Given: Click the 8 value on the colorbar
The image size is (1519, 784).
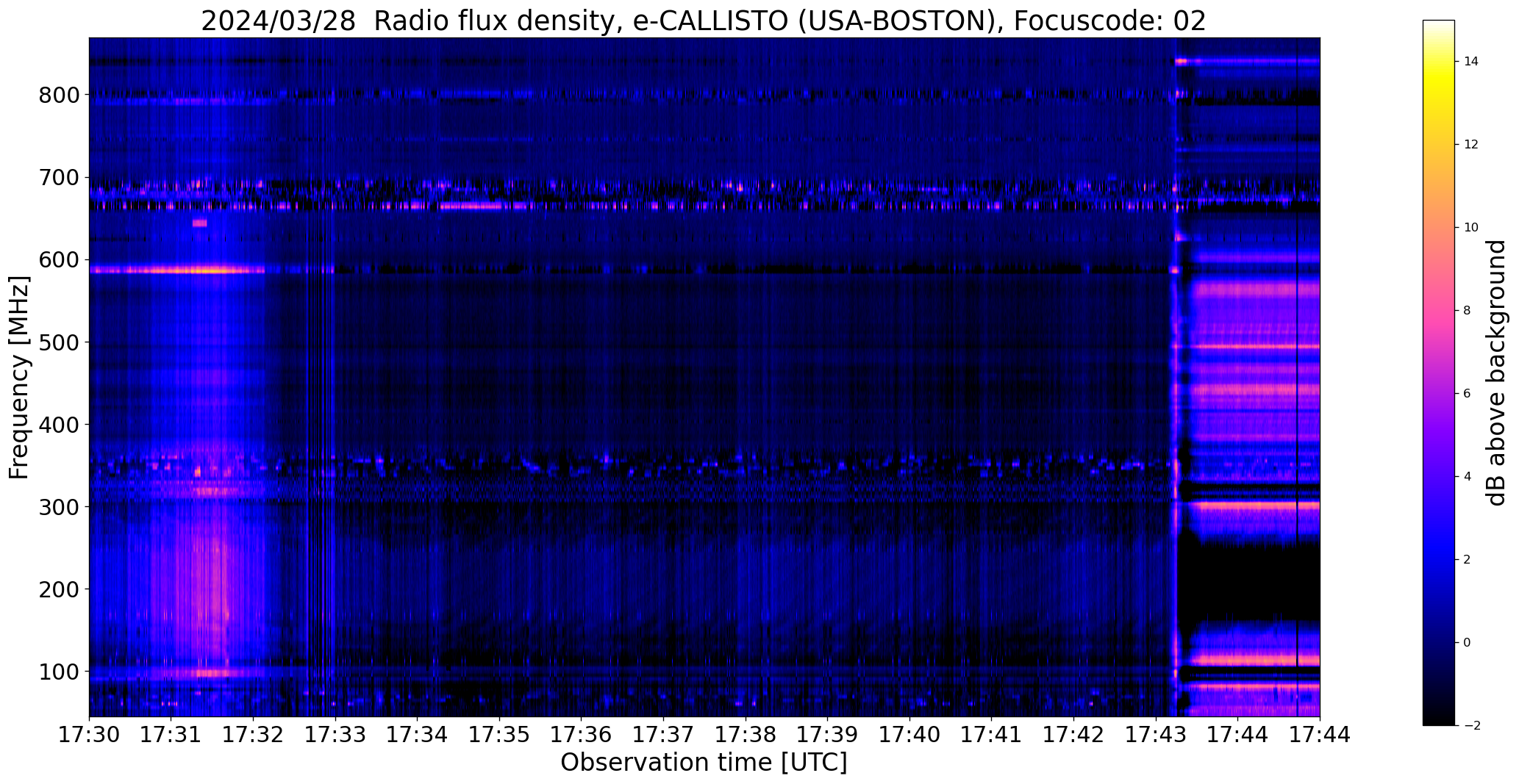Looking at the screenshot, I should pos(1468,311).
